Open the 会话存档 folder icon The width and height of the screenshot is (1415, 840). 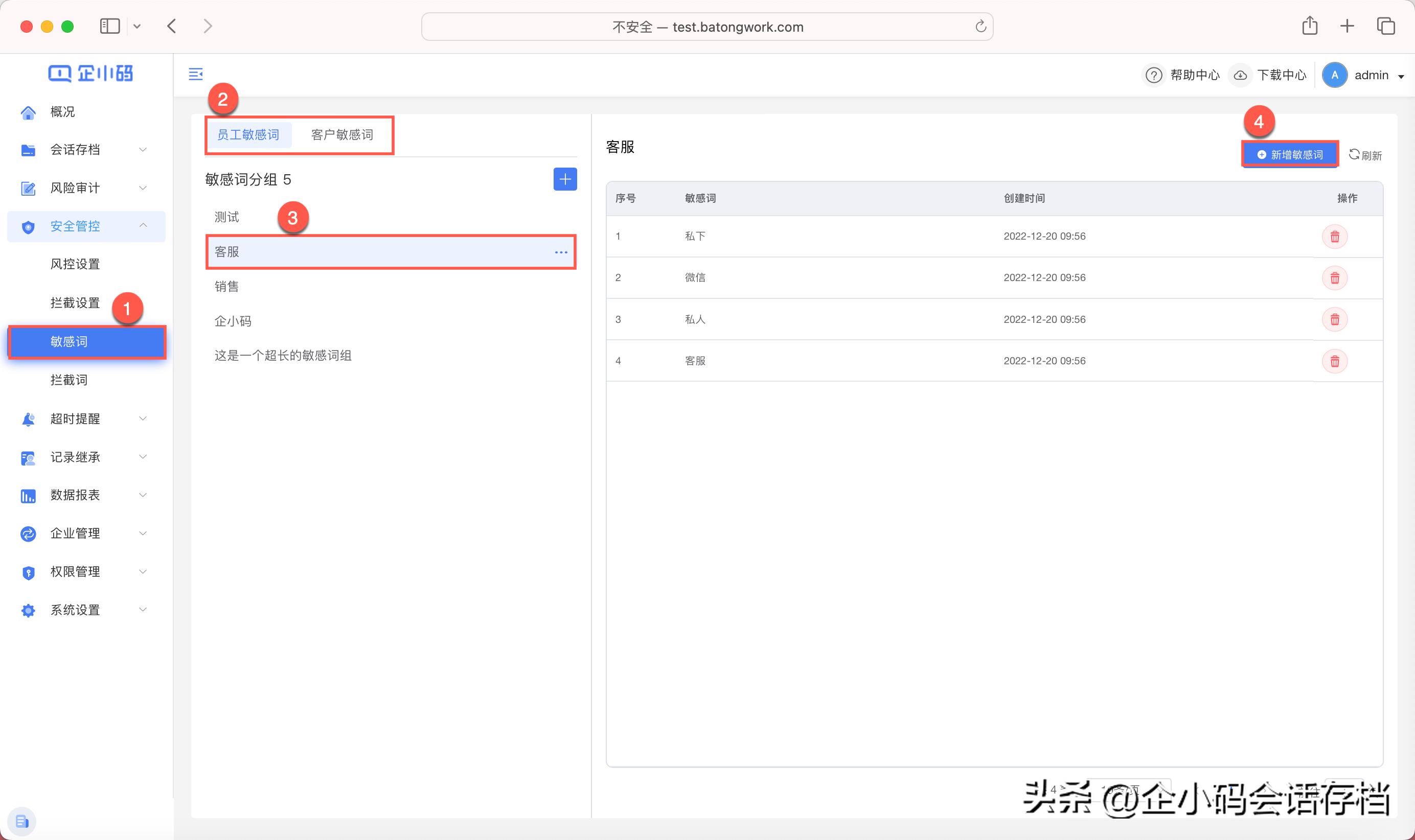point(28,149)
